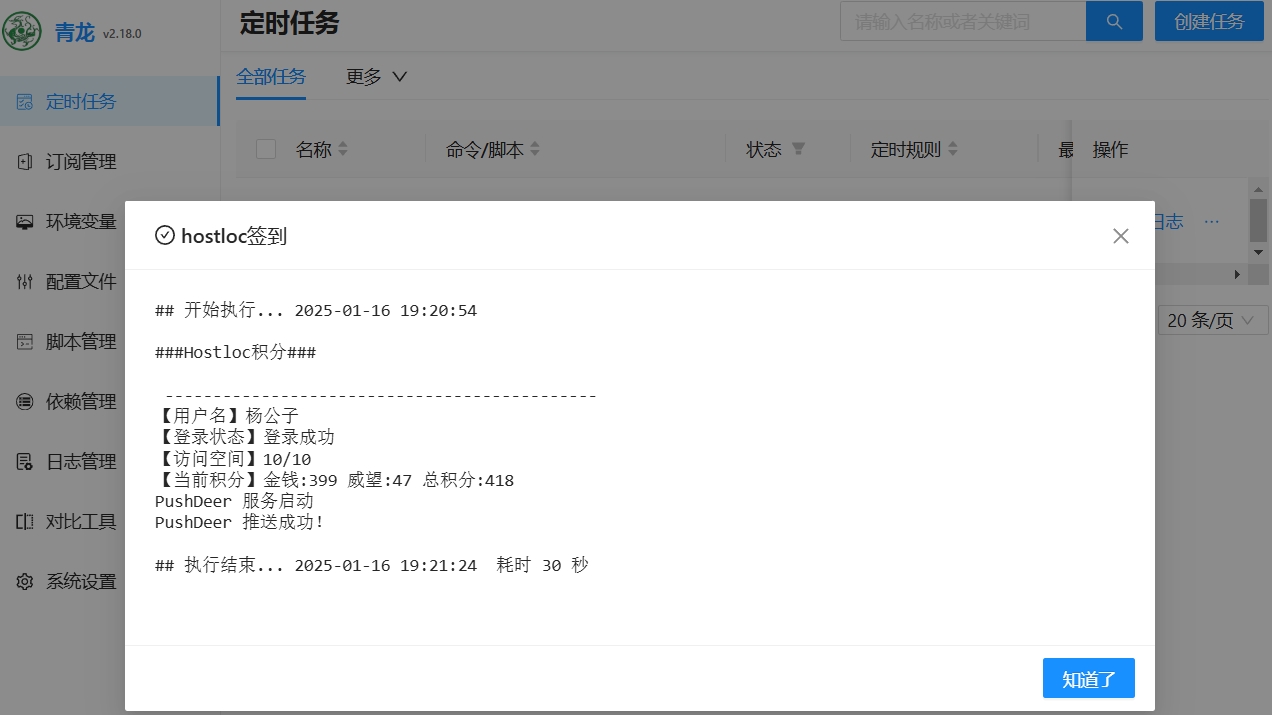Image resolution: width=1272 pixels, height=715 pixels.
Task: Open the 20 条/页 page size selector
Action: point(1211,321)
